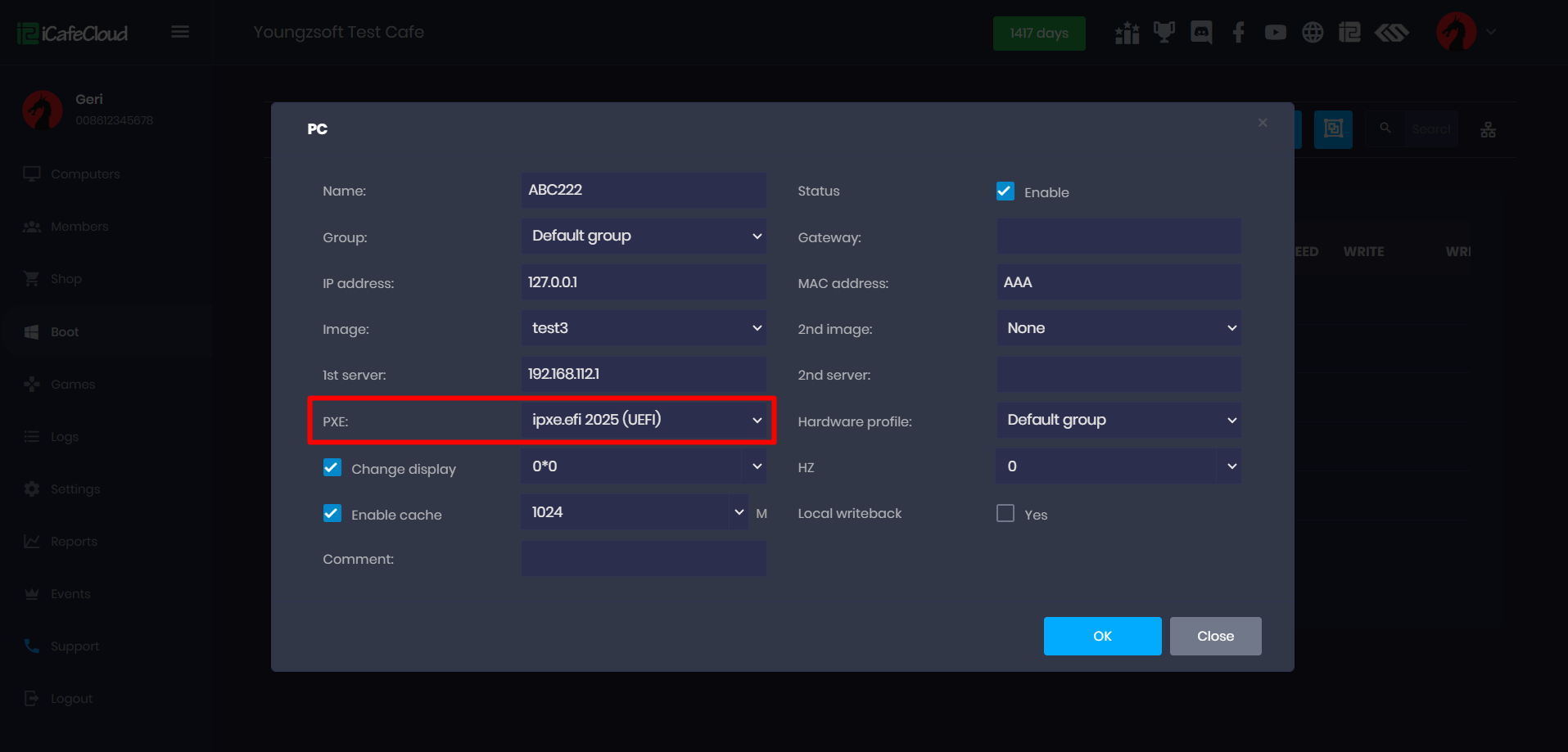The image size is (1568, 752).
Task: Focus the MAC address field
Action: click(1118, 282)
